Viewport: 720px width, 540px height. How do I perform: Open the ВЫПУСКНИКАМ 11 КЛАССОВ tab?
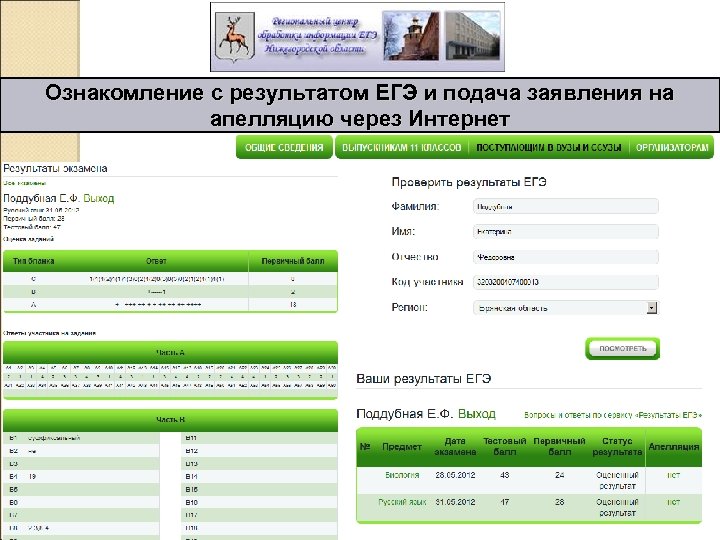(x=402, y=147)
